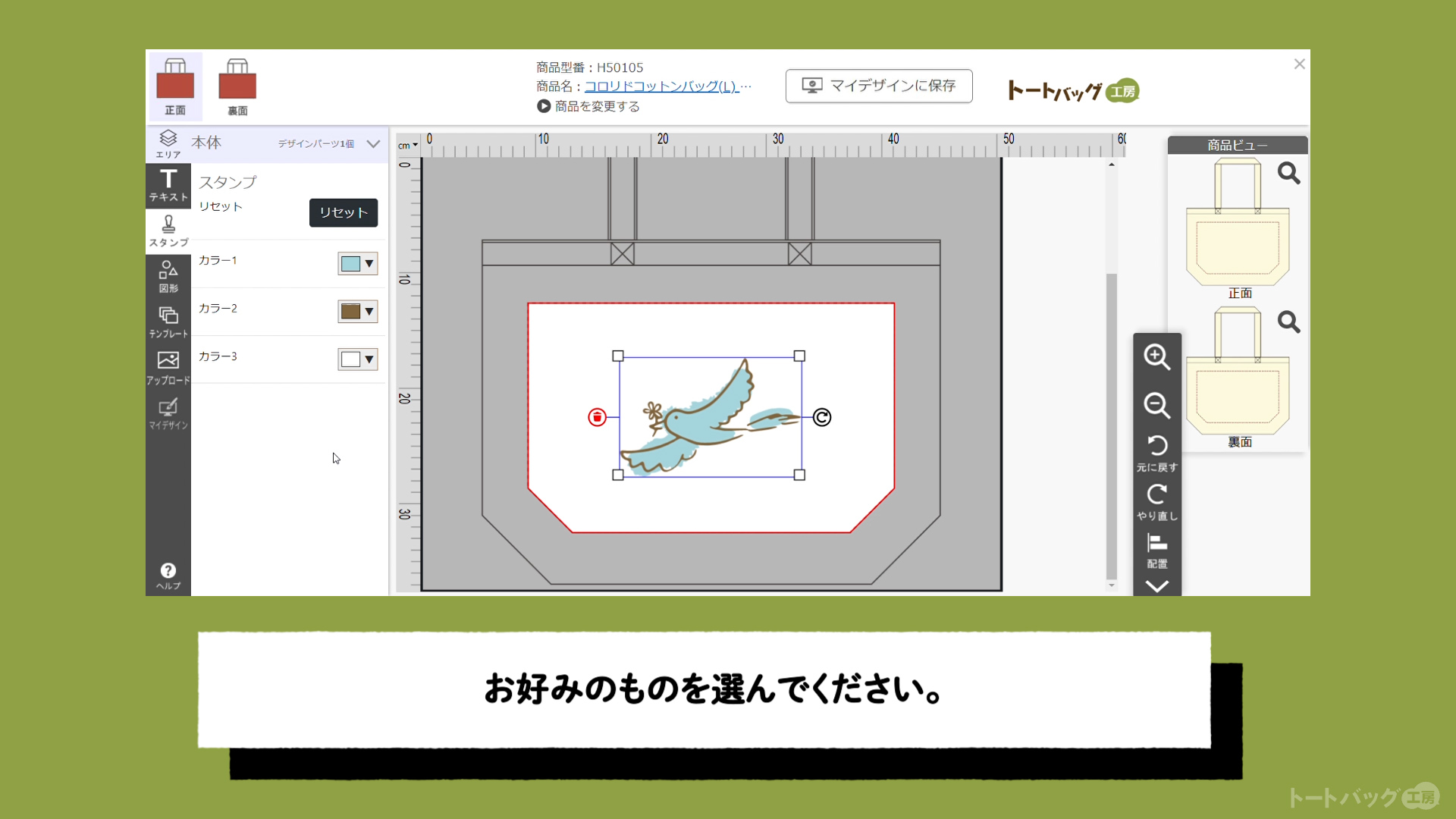The image size is (1456, 819).
Task: Open the カラー2 color dropdown
Action: pos(358,312)
